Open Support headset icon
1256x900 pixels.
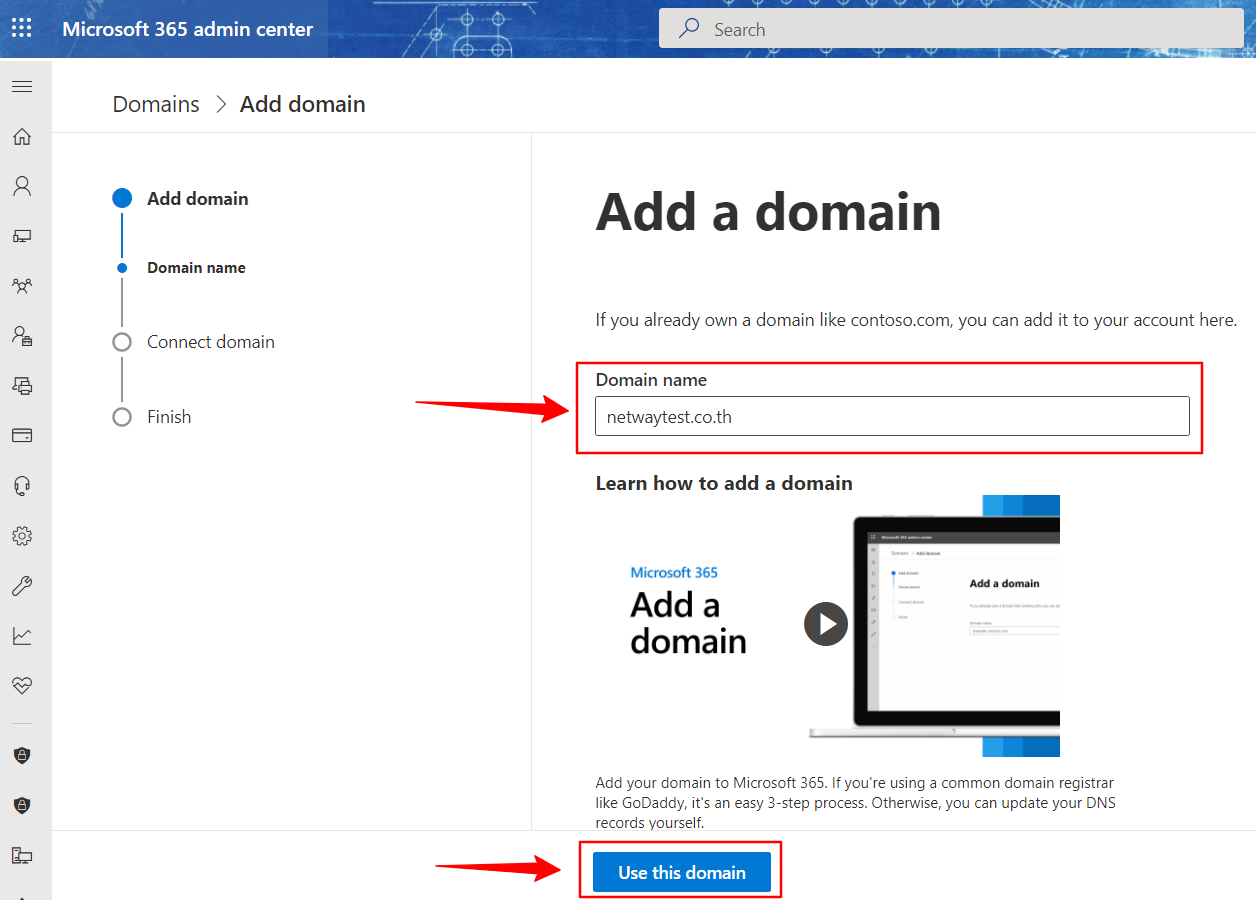click(22, 486)
